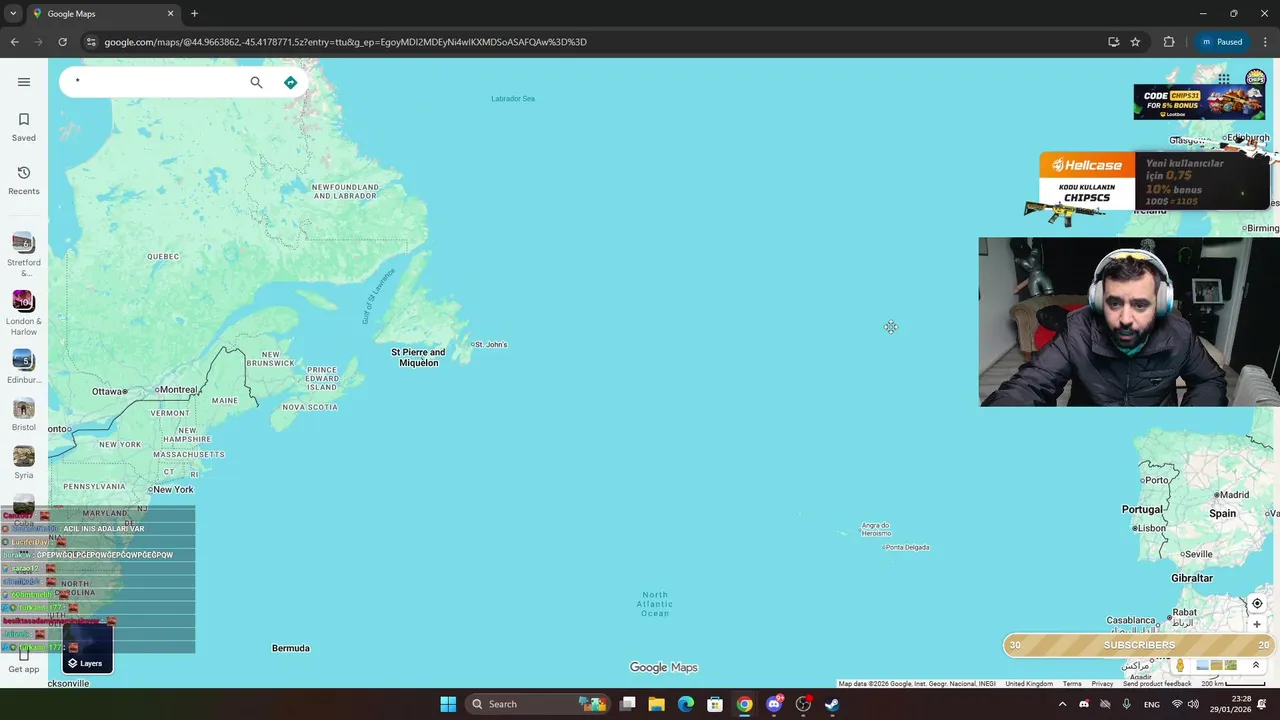Viewport: 1280px width, 720px height.
Task: Click the Labrador Sea label
Action: 513,98
